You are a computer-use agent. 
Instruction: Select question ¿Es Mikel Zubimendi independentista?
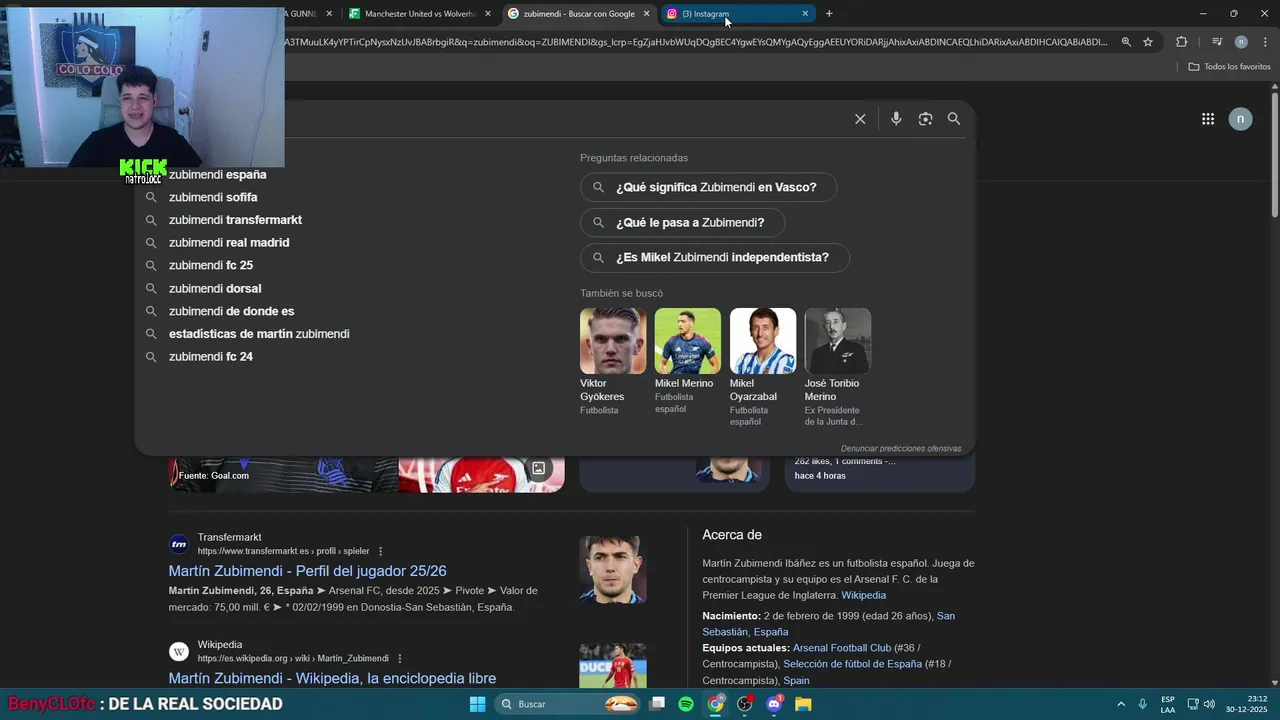pyautogui.click(x=714, y=257)
